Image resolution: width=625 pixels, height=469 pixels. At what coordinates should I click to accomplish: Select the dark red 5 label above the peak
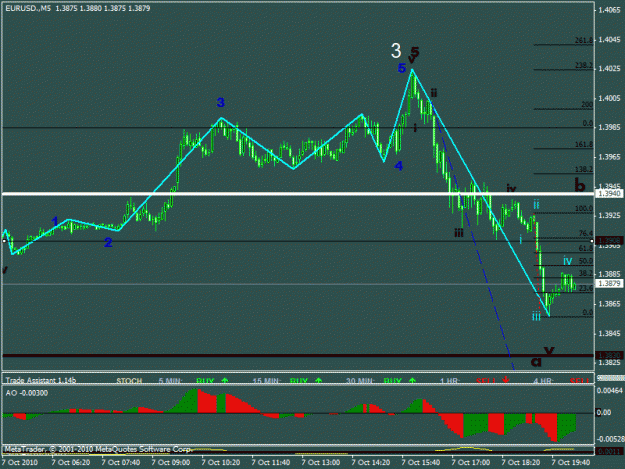pyautogui.click(x=415, y=51)
